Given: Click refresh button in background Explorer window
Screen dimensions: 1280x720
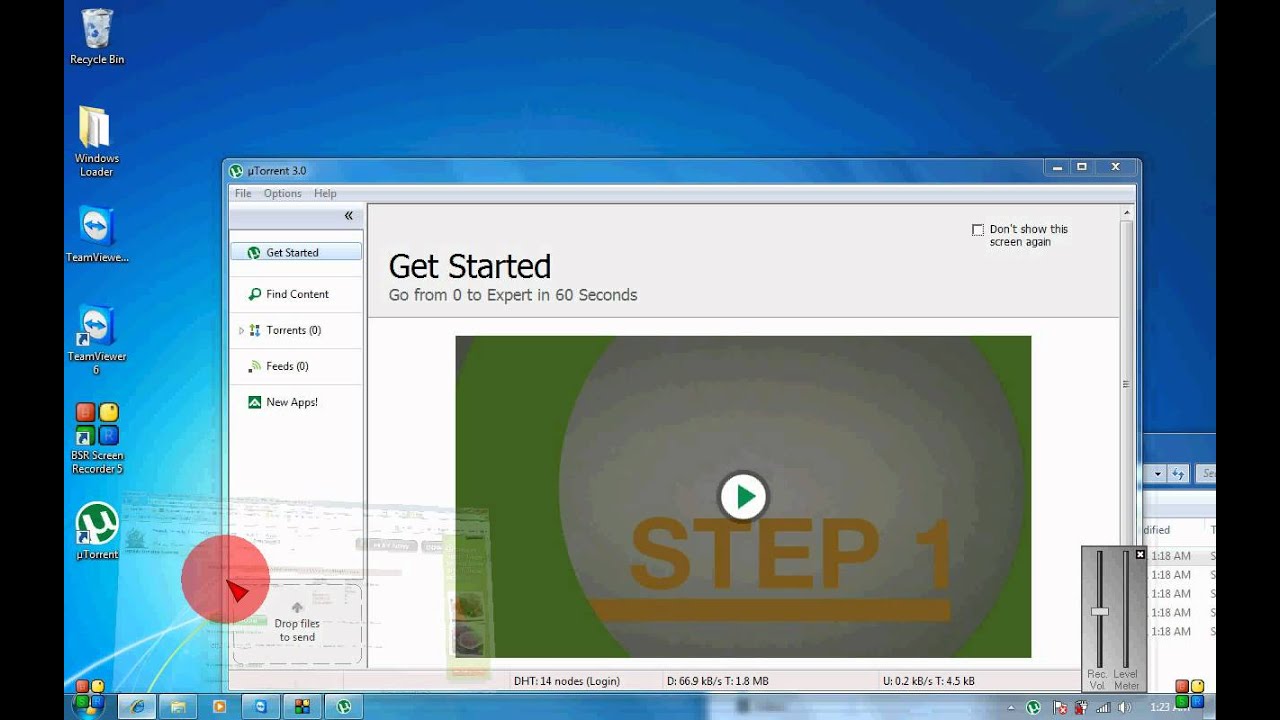Looking at the screenshot, I should [1178, 474].
